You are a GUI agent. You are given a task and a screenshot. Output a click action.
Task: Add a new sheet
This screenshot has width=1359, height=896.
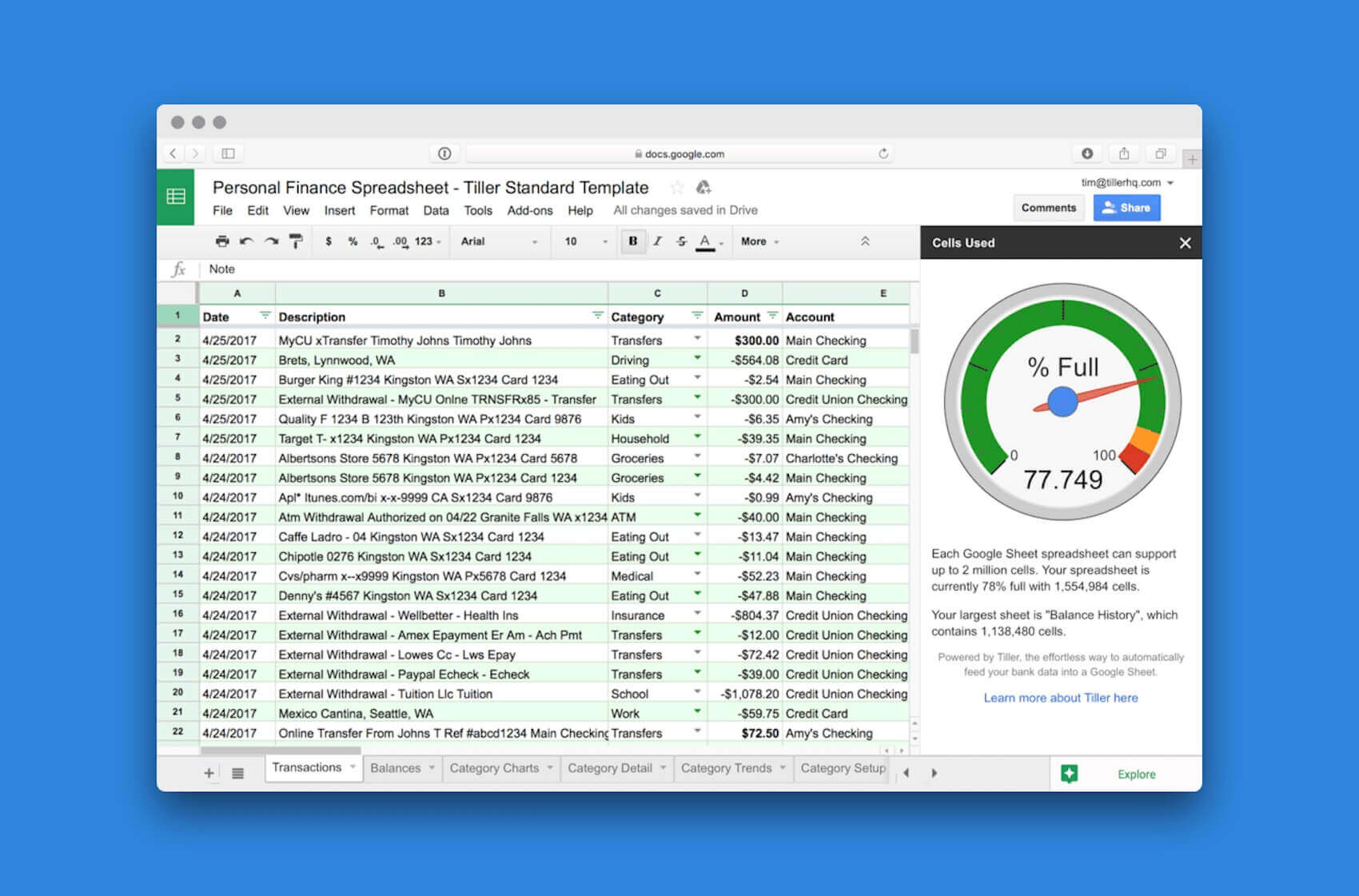coord(209,773)
